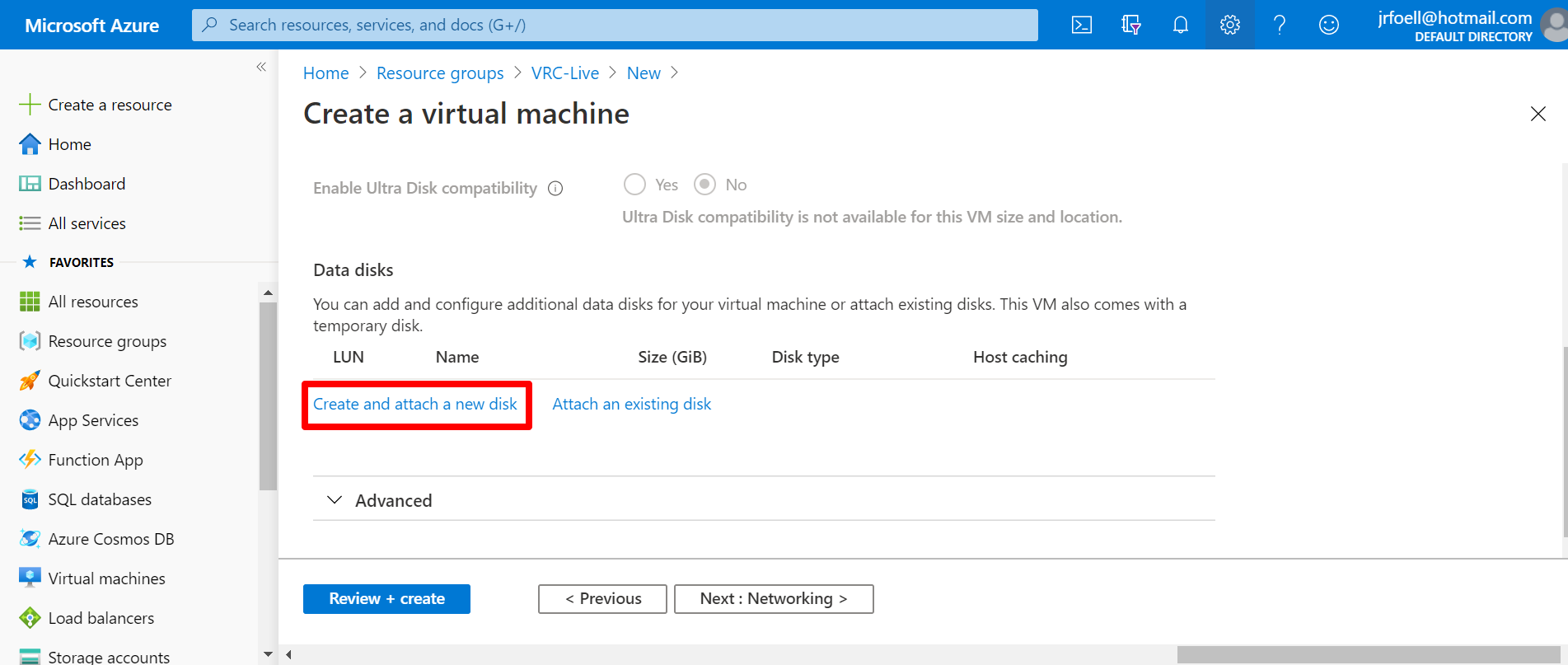1568x665 pixels.
Task: Click the Microsoft Azure logo text
Action: [x=92, y=26]
